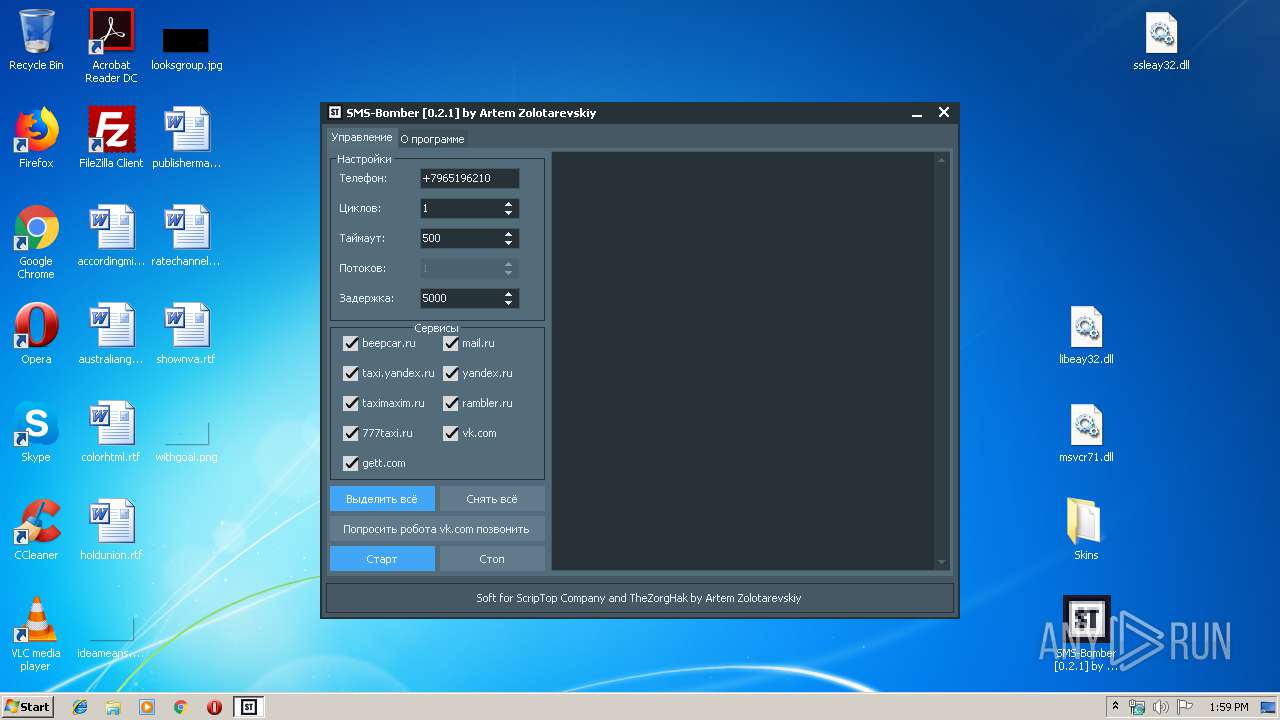Select publisherma... Word document icon

186,138
